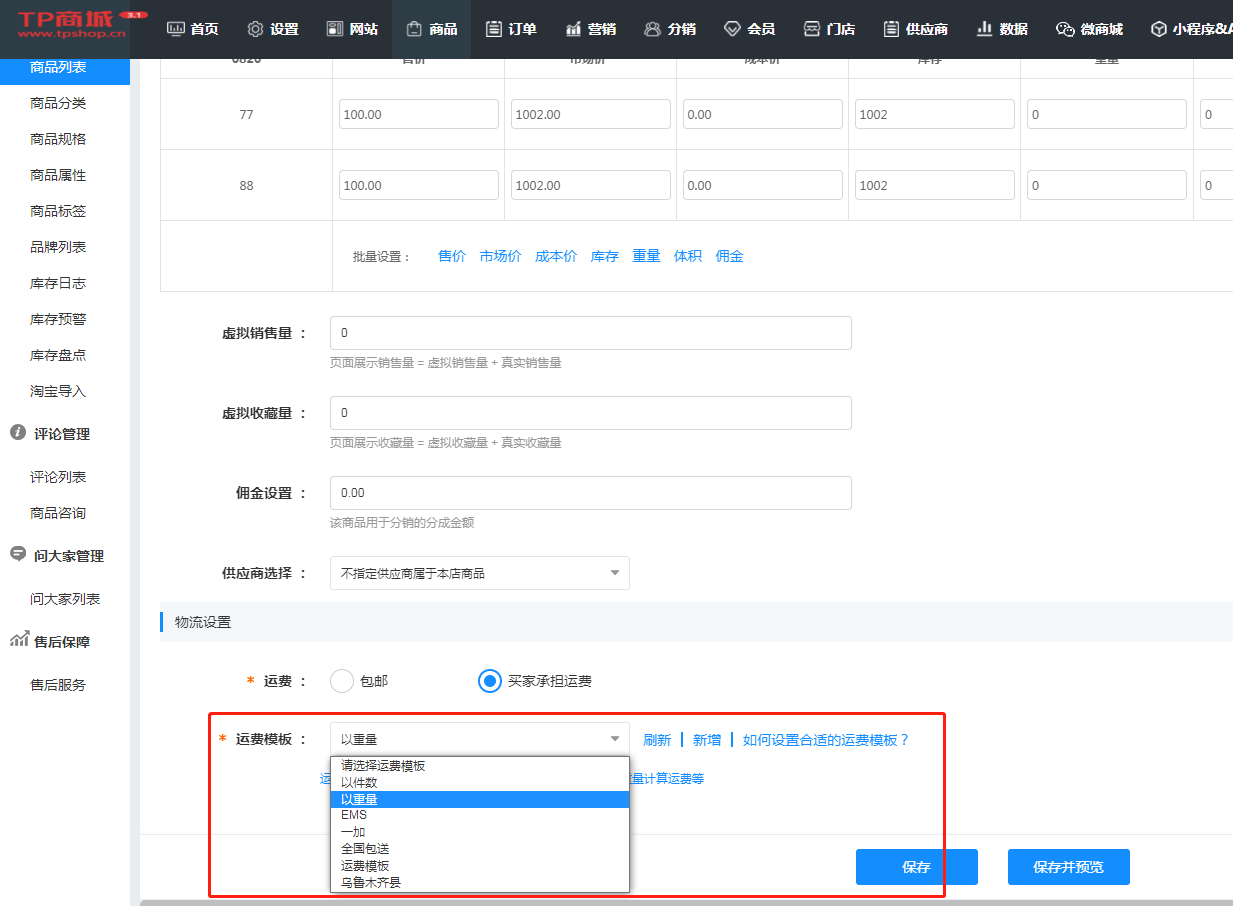Open the 订单 clipboard icon in navigation
The height and width of the screenshot is (906, 1233).
point(493,29)
